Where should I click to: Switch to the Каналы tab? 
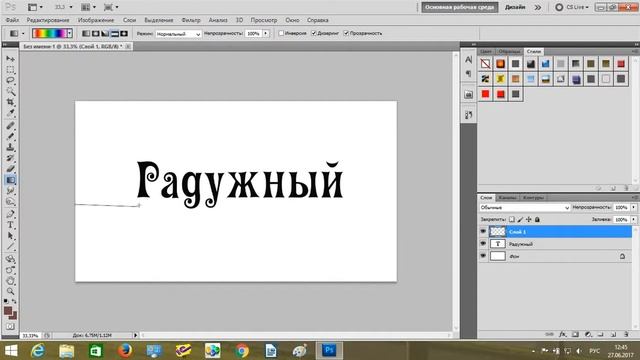(x=507, y=198)
